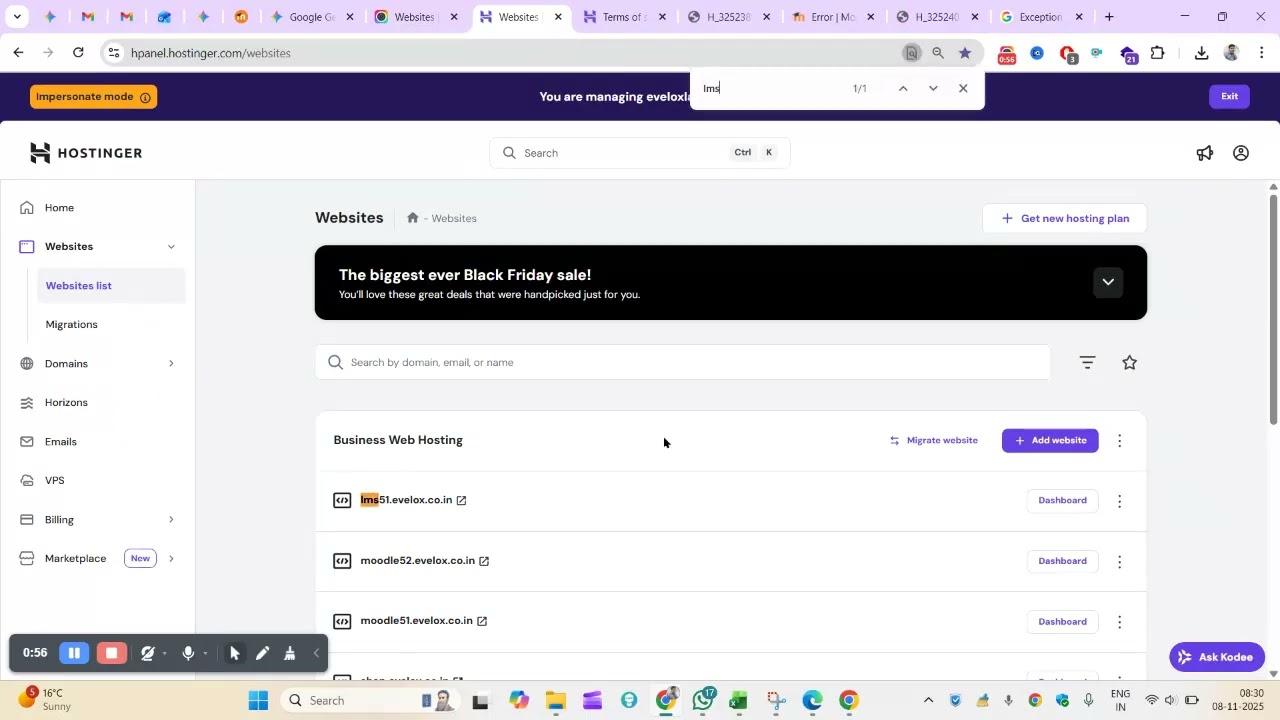Select the recorder pen annotation tool
Image resolution: width=1280 pixels, height=720 pixels.
(262, 653)
